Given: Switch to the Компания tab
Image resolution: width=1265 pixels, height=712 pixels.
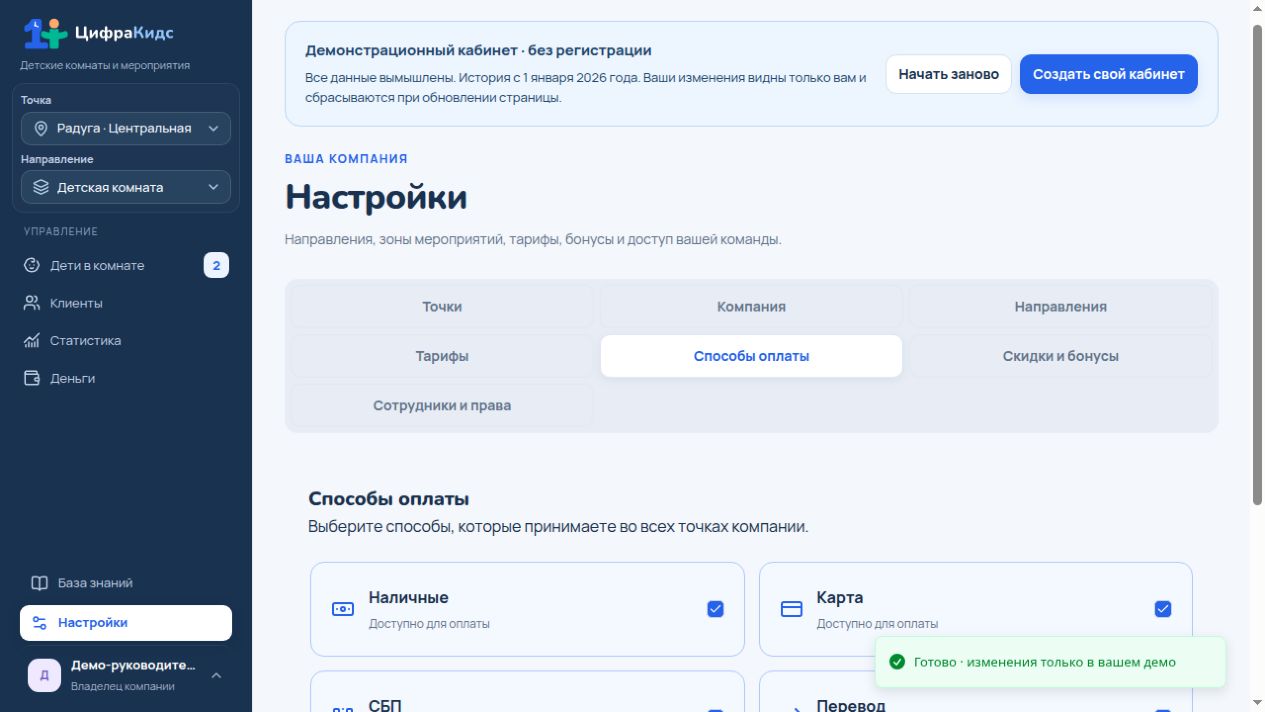Looking at the screenshot, I should click(751, 307).
